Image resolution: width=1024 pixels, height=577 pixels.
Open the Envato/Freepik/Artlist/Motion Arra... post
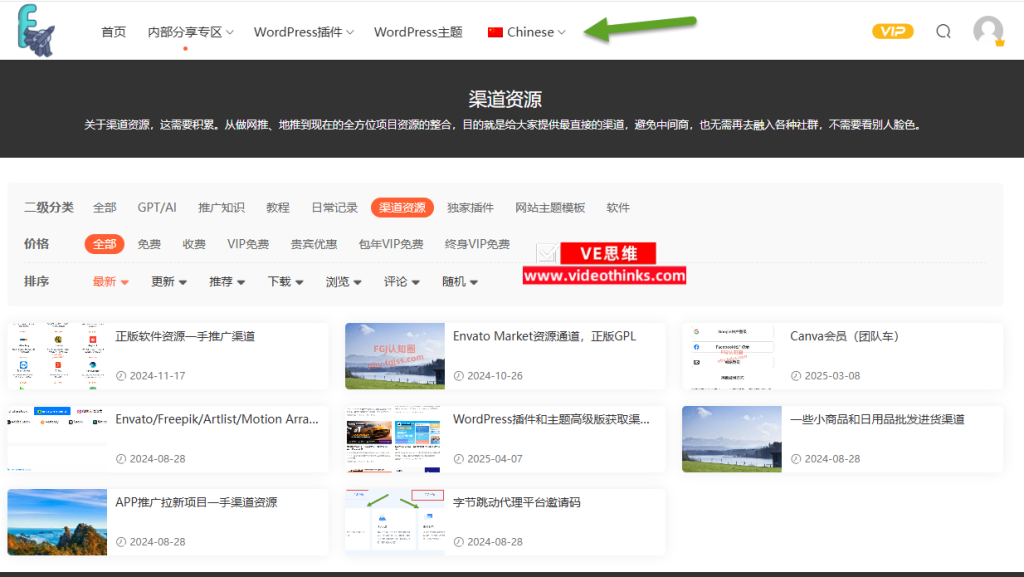217,420
